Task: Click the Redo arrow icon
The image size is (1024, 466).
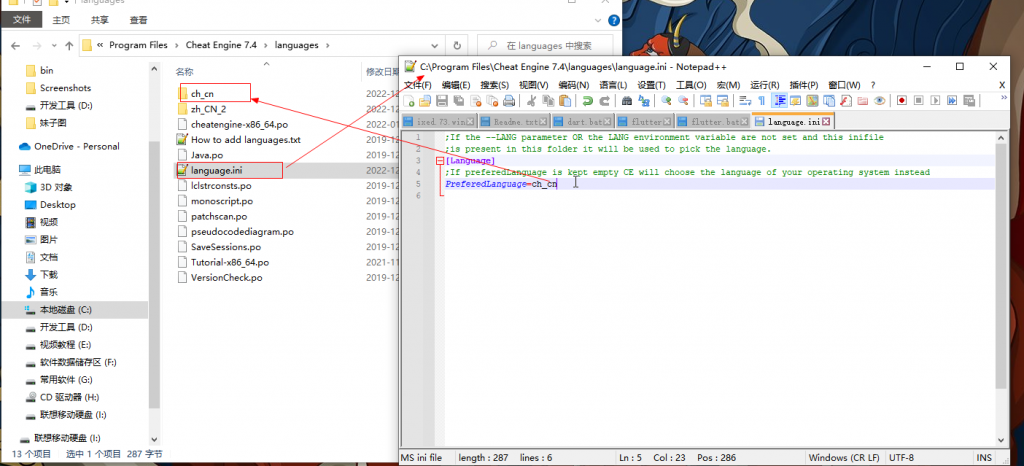Action: [x=604, y=101]
